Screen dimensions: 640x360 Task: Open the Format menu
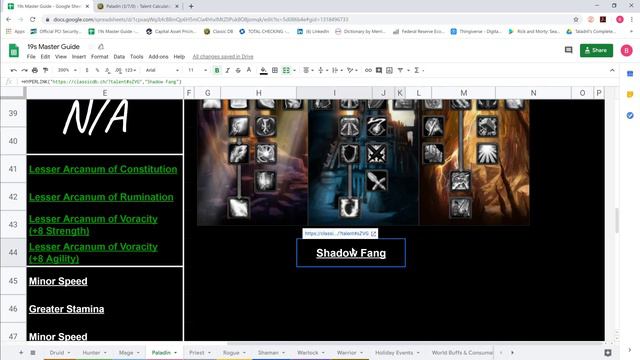100,57
